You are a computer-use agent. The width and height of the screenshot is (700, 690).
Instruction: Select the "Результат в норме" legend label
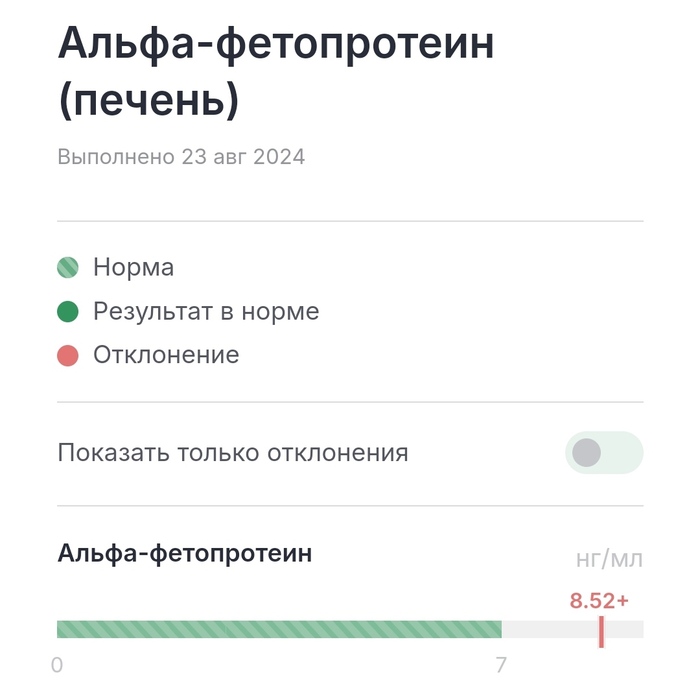click(206, 312)
